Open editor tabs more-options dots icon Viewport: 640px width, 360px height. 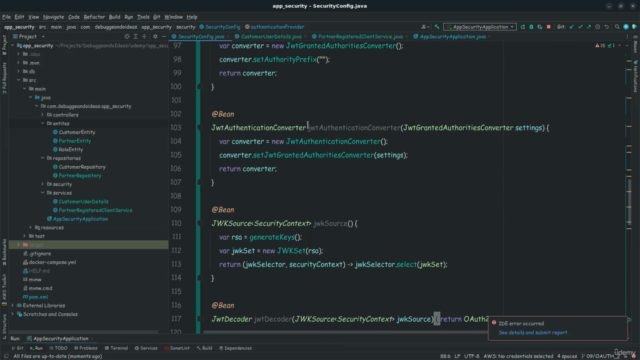click(x=627, y=36)
